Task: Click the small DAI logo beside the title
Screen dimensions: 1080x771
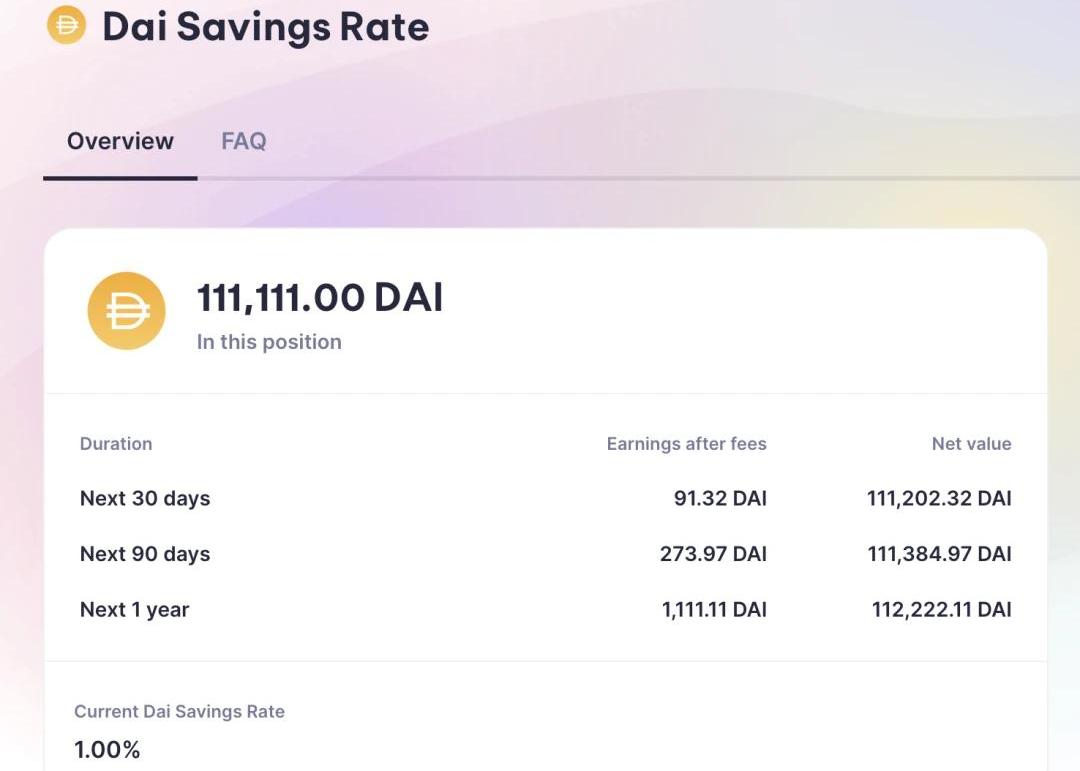Action: tap(66, 25)
